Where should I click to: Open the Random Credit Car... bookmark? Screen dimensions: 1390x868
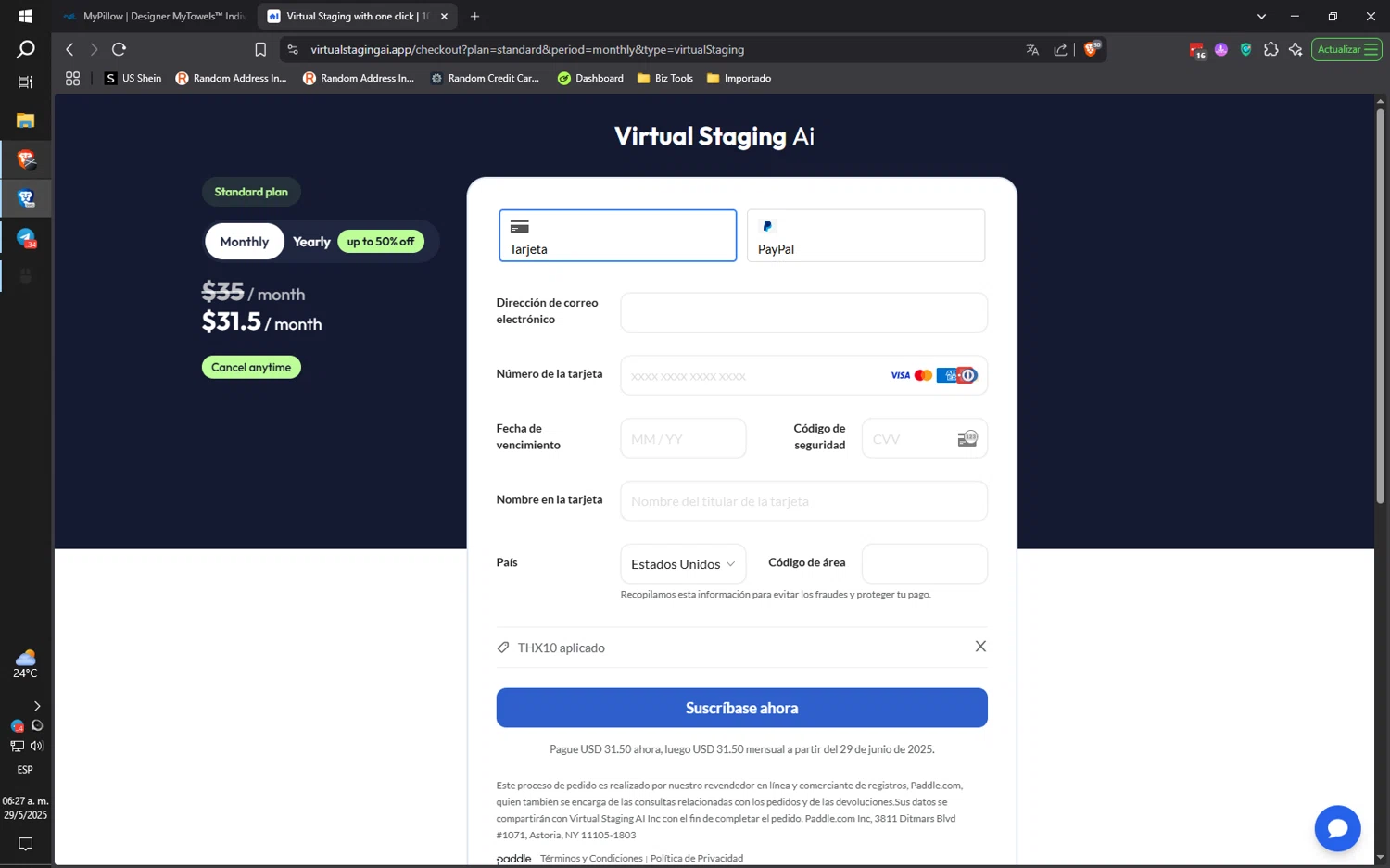pyautogui.click(x=485, y=79)
